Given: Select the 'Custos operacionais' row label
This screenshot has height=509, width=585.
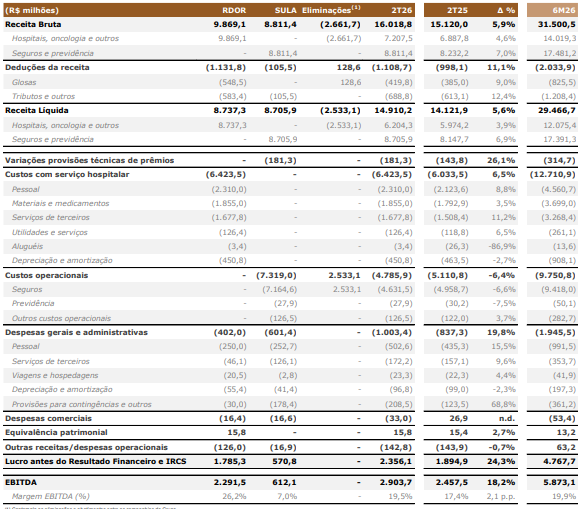Looking at the screenshot, I should coord(46,275).
